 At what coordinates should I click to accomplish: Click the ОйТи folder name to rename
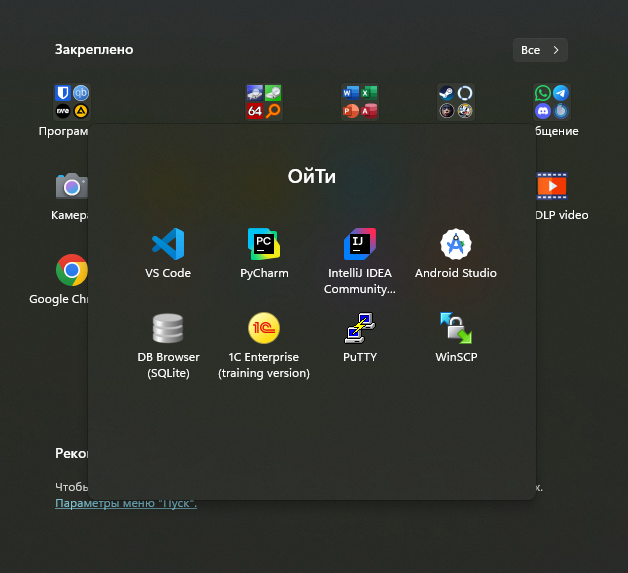point(312,176)
